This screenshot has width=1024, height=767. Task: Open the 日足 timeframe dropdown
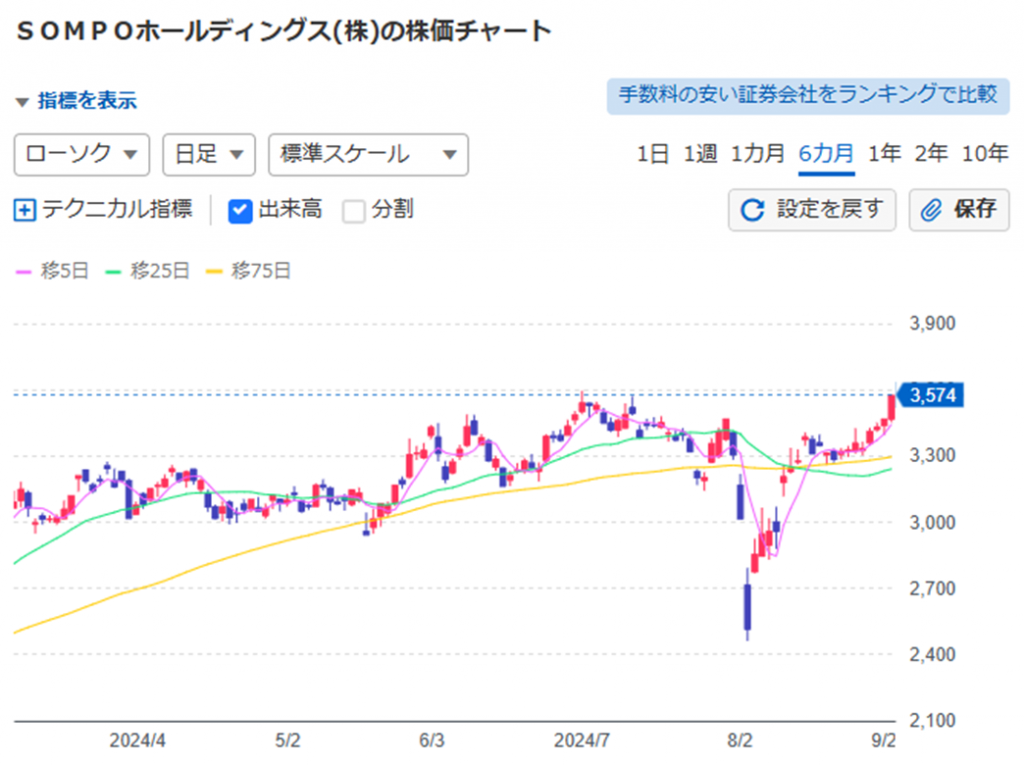[x=208, y=155]
